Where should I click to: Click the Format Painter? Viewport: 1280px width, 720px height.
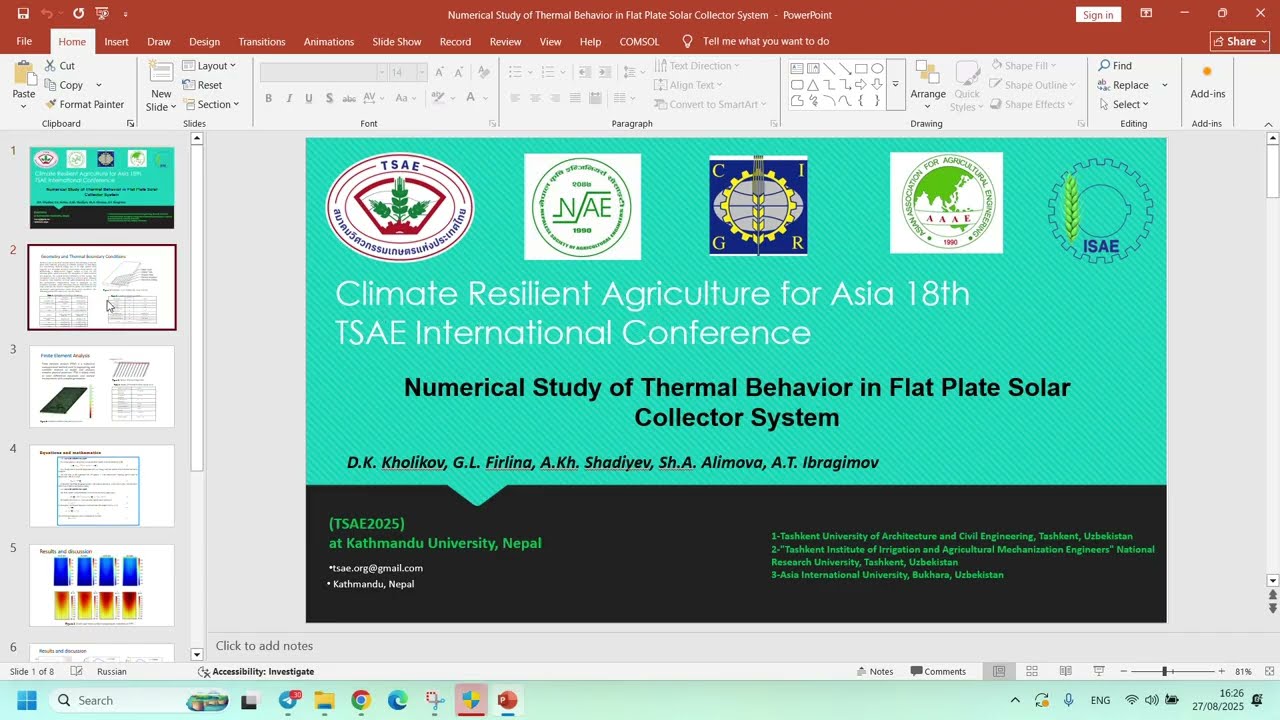84,104
